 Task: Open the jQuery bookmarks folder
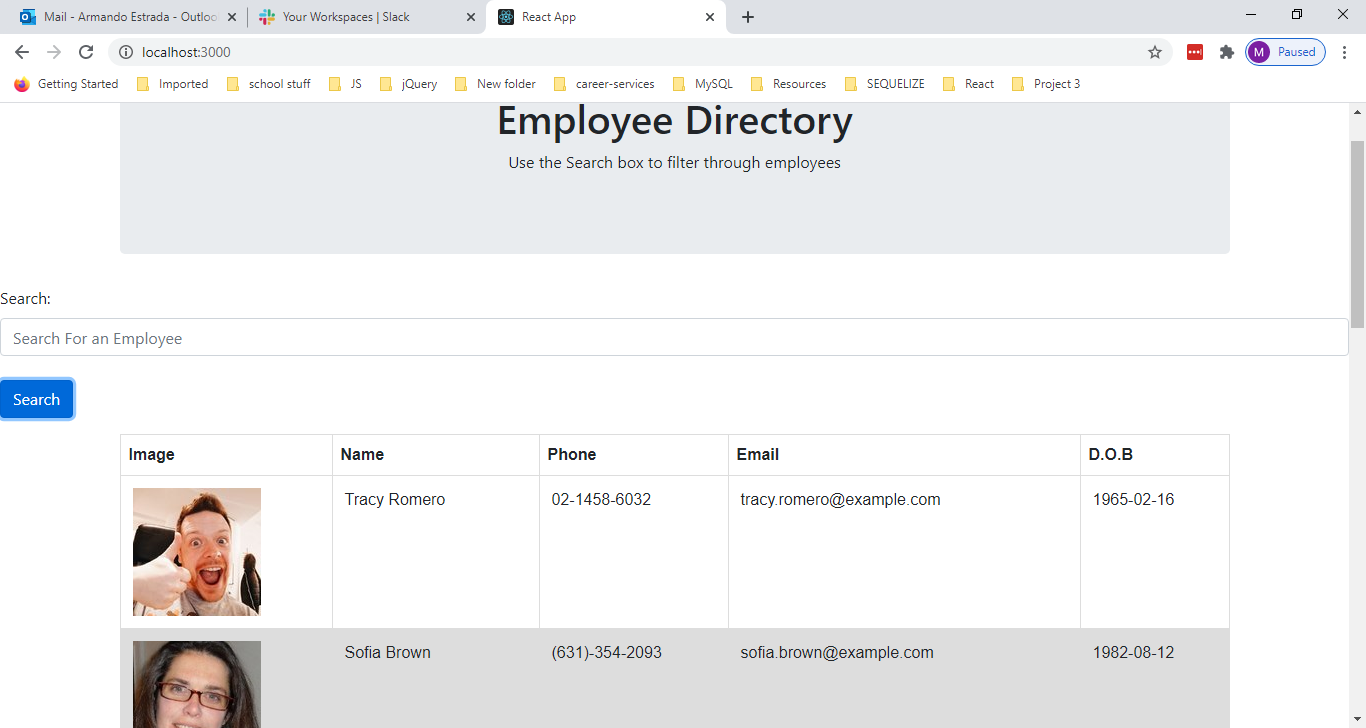click(408, 84)
